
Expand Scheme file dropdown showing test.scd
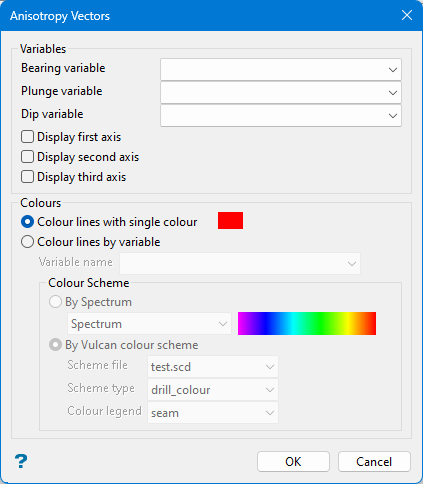[x=213, y=367]
